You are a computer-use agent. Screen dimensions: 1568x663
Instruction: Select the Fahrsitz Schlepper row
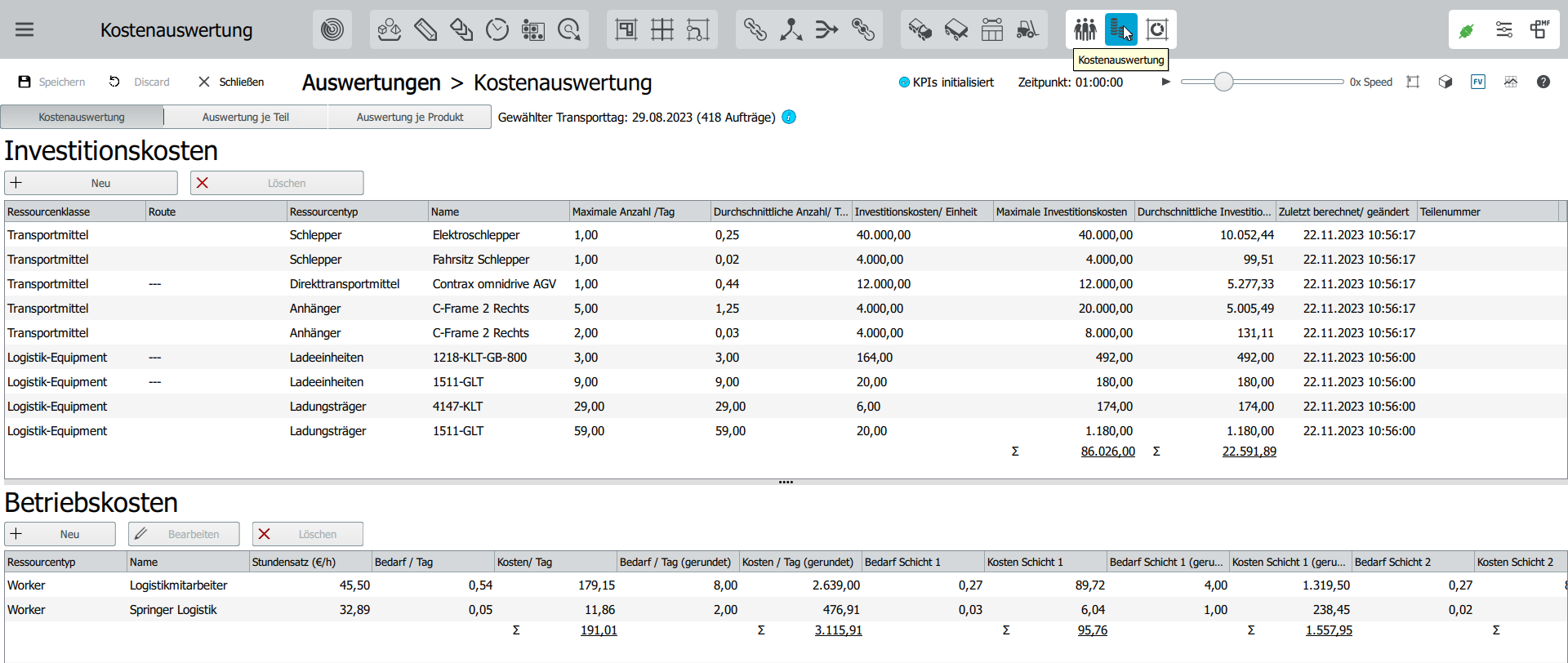click(784, 259)
